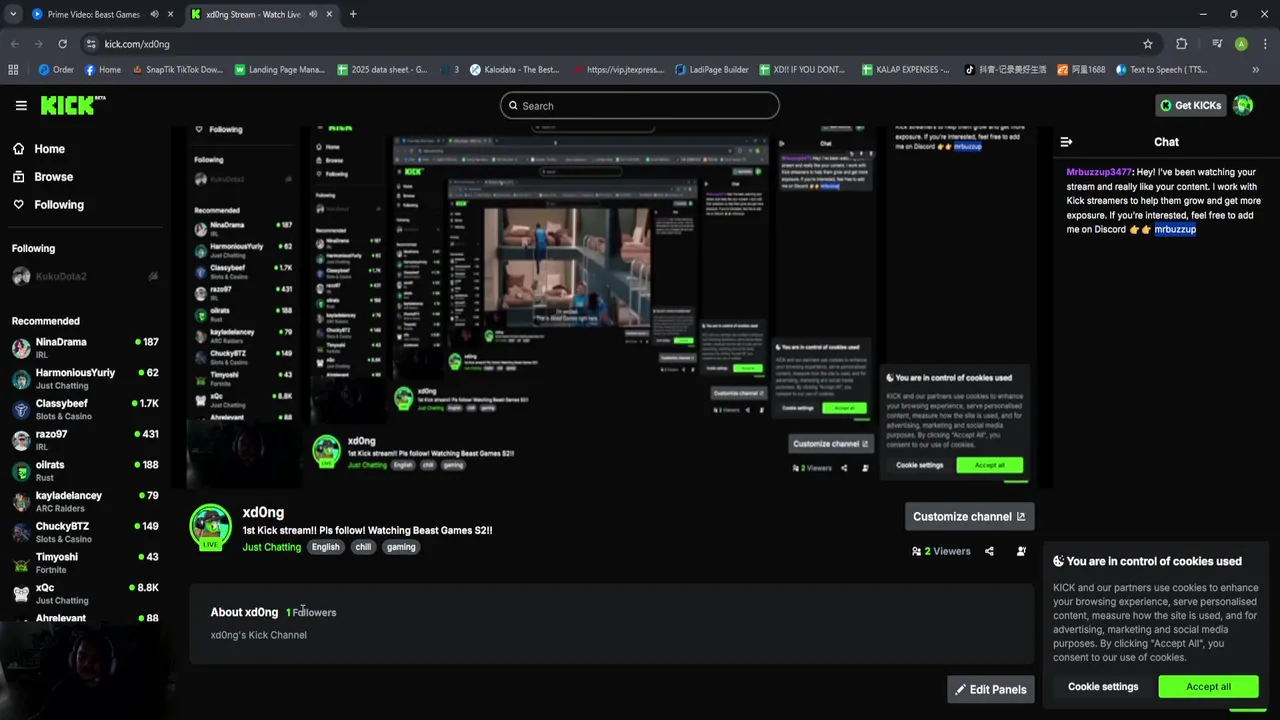This screenshot has height=720, width=1280.
Task: Click browser back arrow
Action: point(14,44)
